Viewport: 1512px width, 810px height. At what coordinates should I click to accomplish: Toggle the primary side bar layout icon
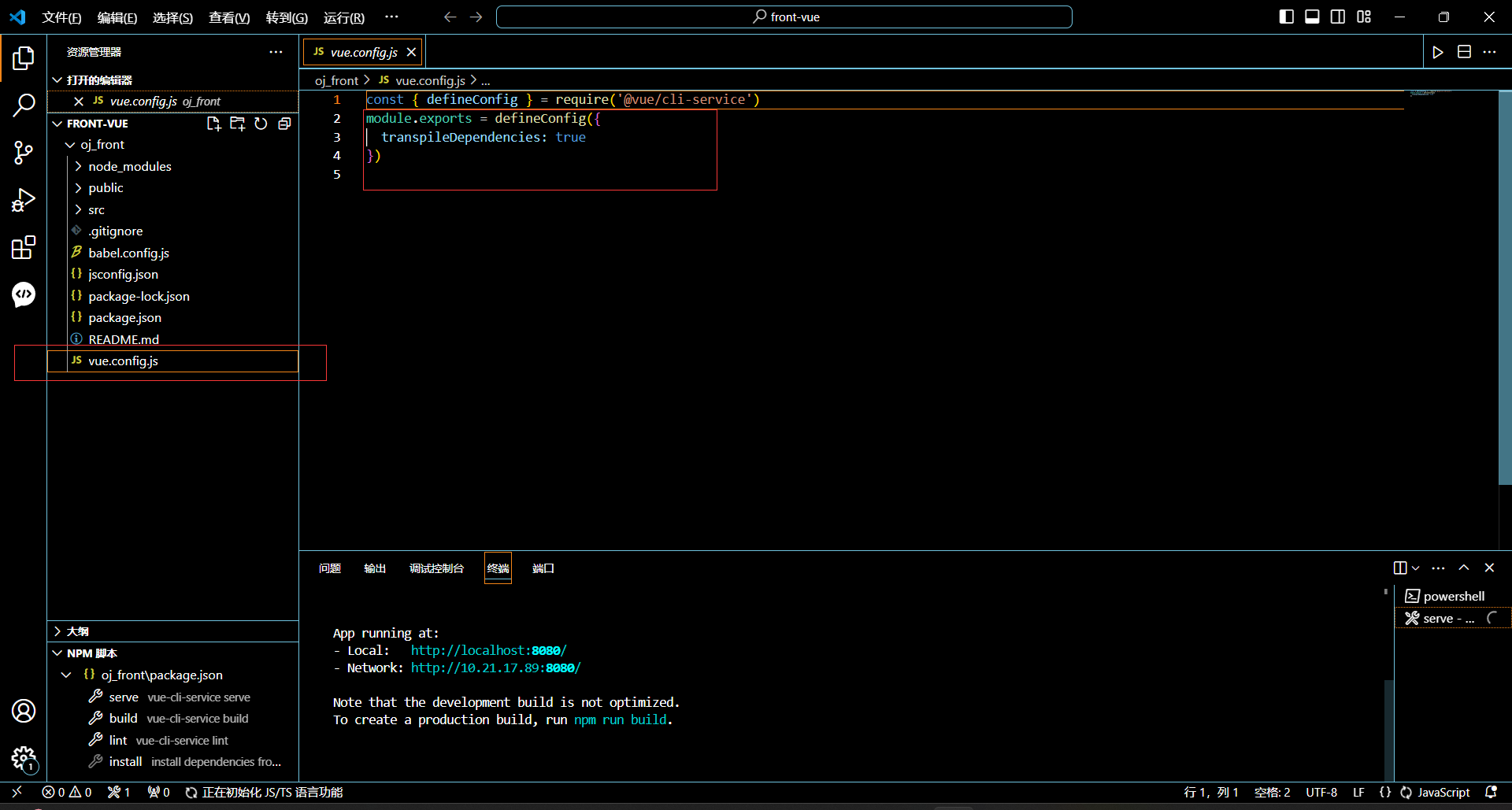click(1287, 17)
